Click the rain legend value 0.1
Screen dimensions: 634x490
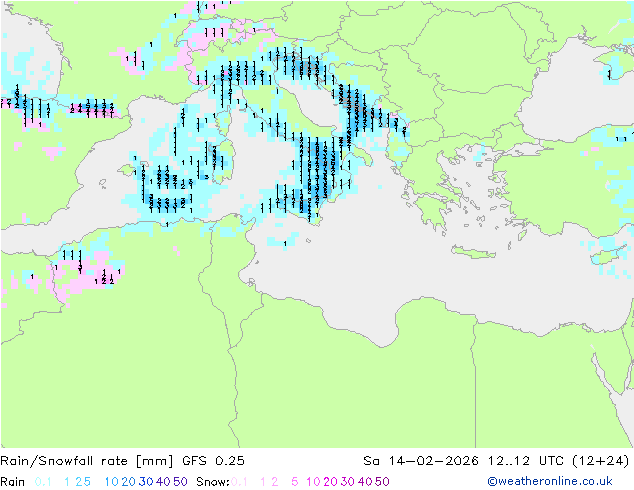(x=43, y=482)
